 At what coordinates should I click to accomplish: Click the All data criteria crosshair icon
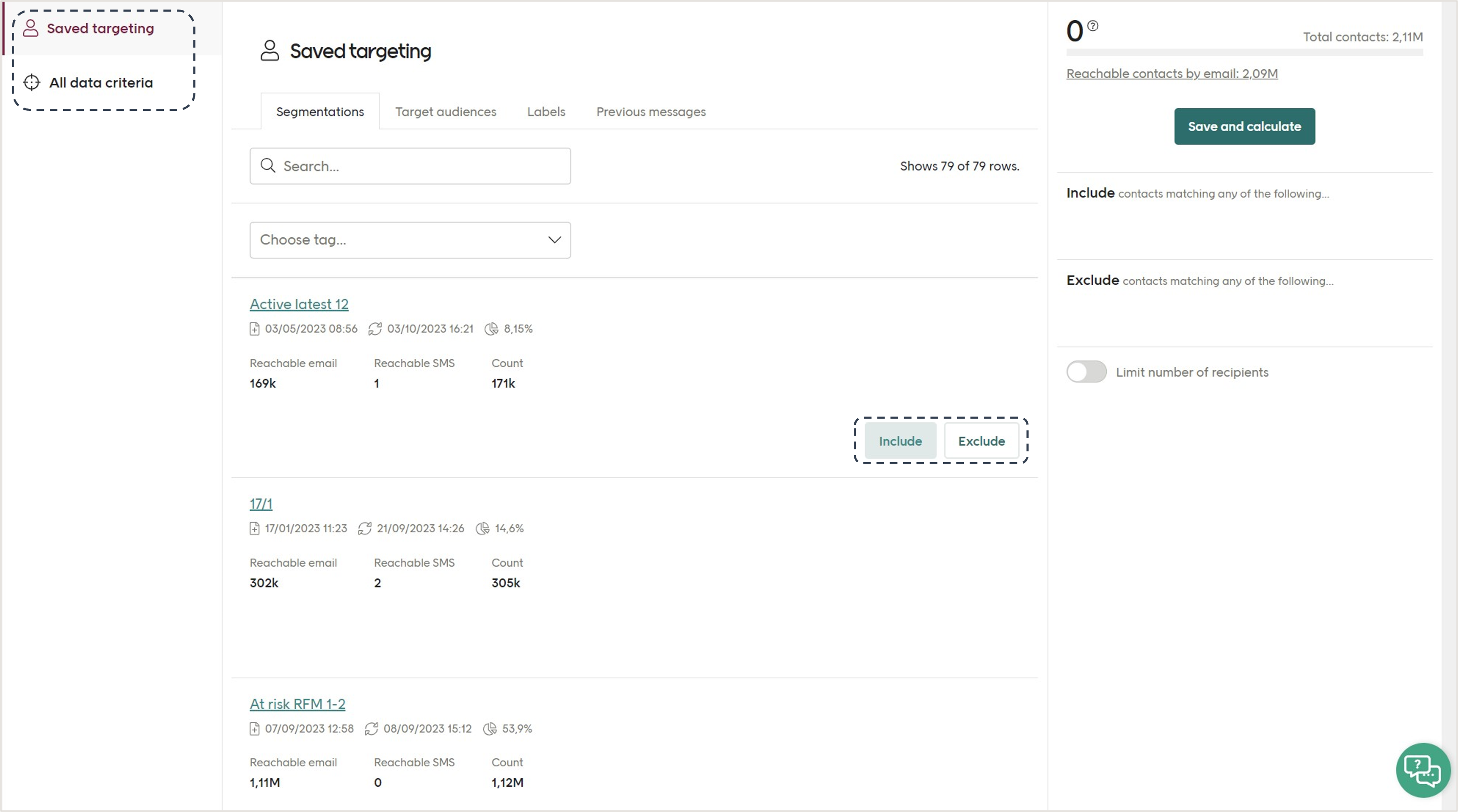pos(32,83)
